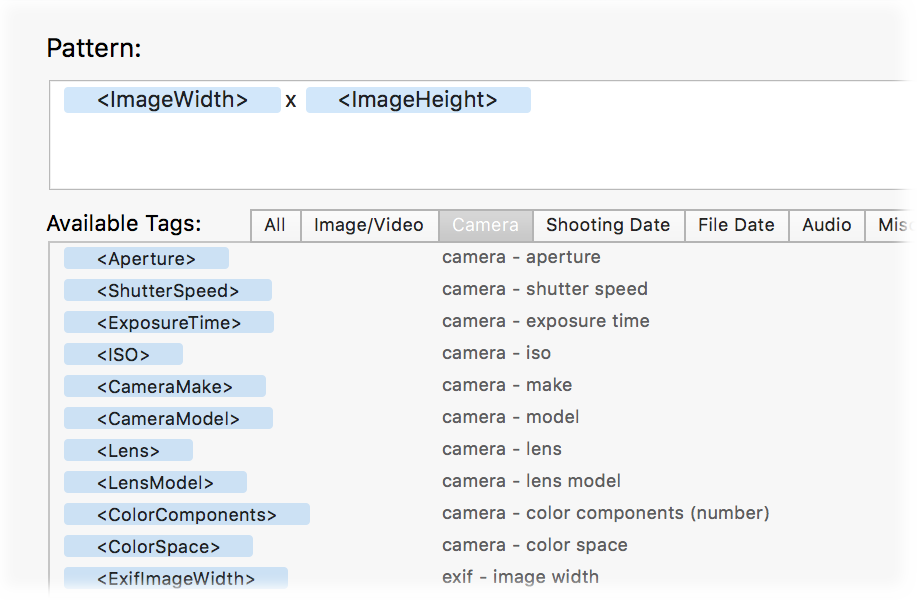Pick the ColorComponents tag
Image resolution: width=920 pixels, height=600 pixels.
[187, 515]
